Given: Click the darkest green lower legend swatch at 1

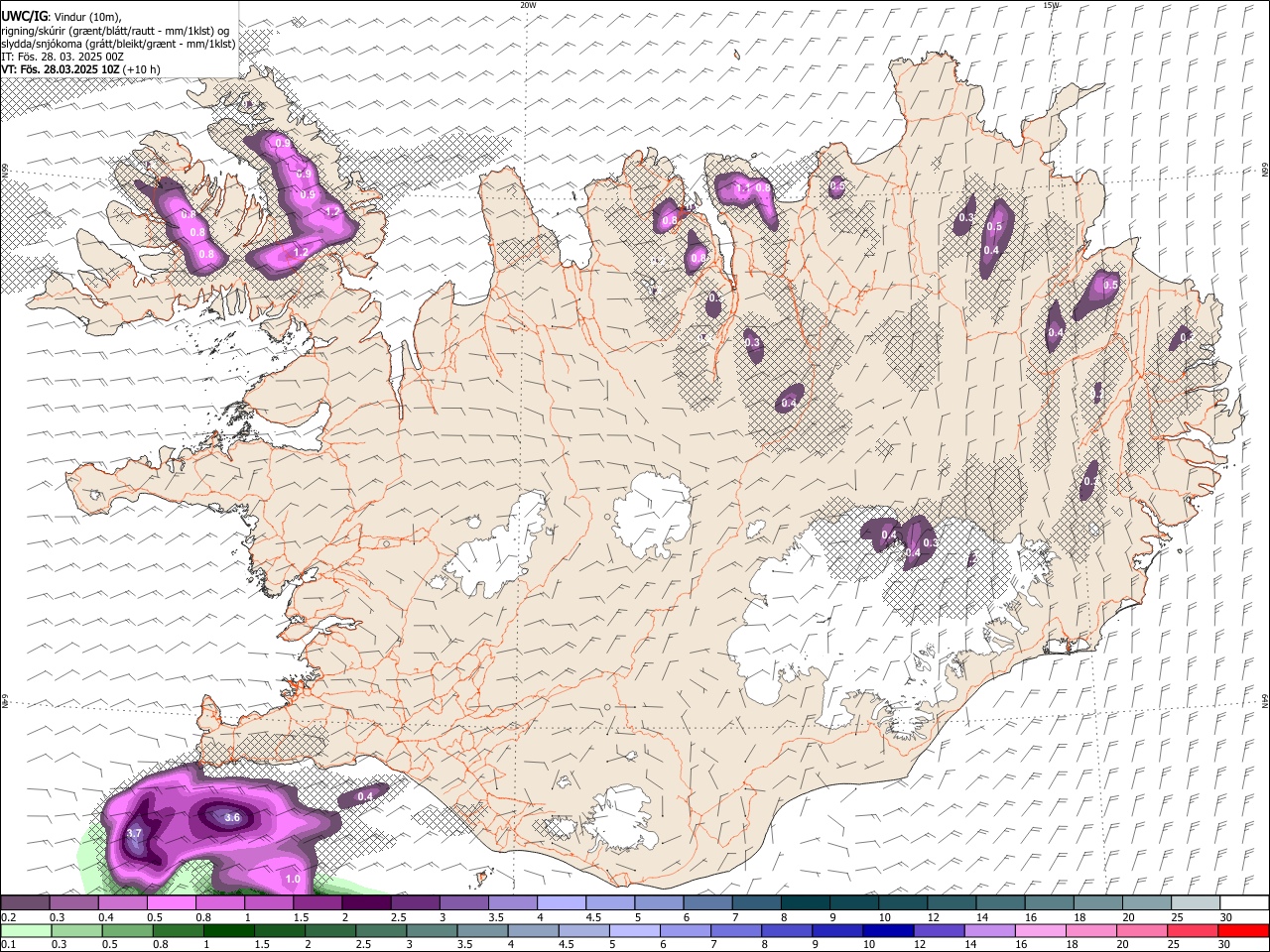Looking at the screenshot, I should (x=229, y=930).
